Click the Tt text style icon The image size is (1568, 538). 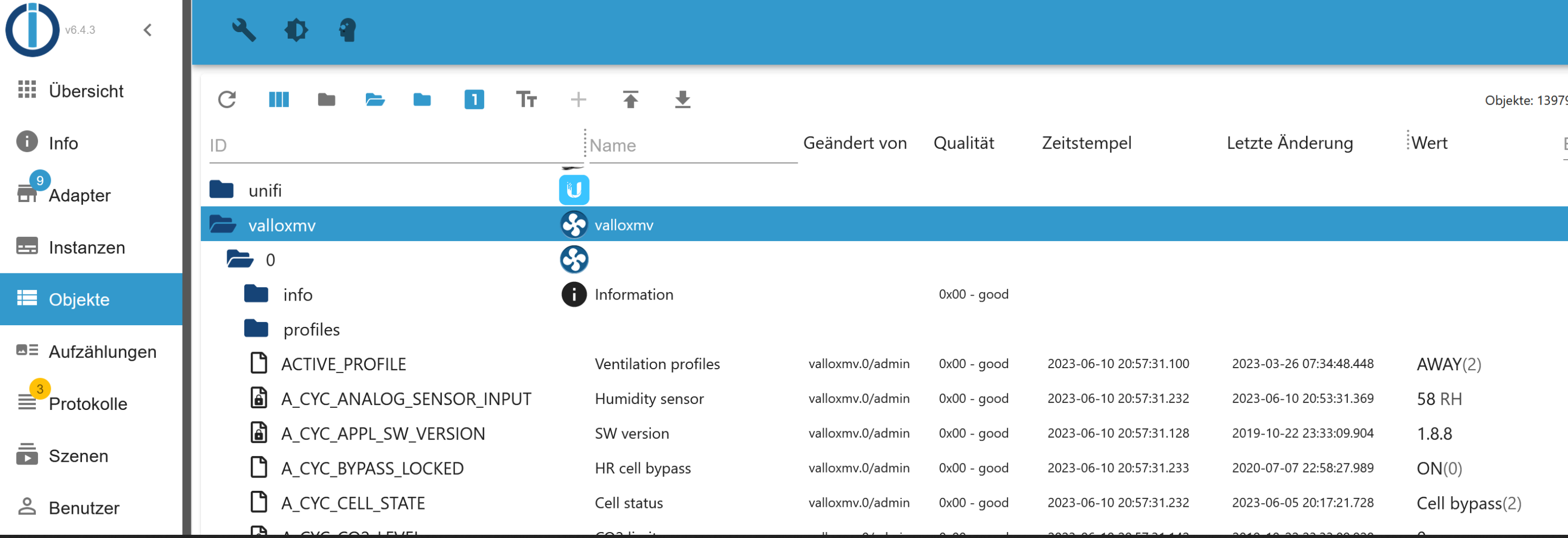tap(526, 99)
